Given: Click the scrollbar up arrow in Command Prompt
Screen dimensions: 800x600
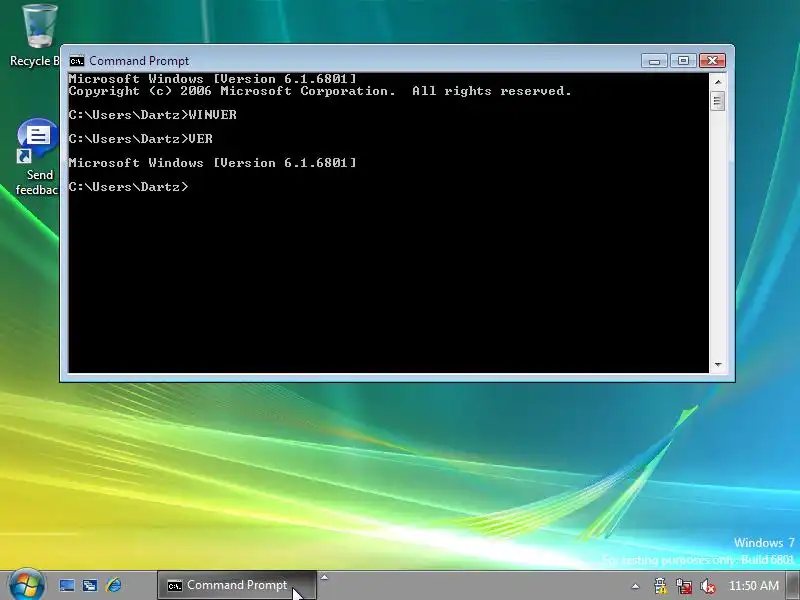Looking at the screenshot, I should 718,82.
